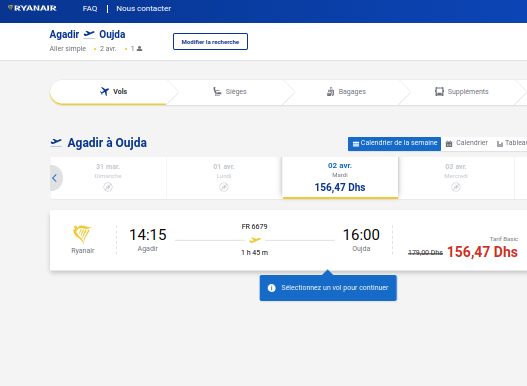The height and width of the screenshot is (386, 527).
Task: Click the Agadir à Oujda heading
Action: point(107,143)
